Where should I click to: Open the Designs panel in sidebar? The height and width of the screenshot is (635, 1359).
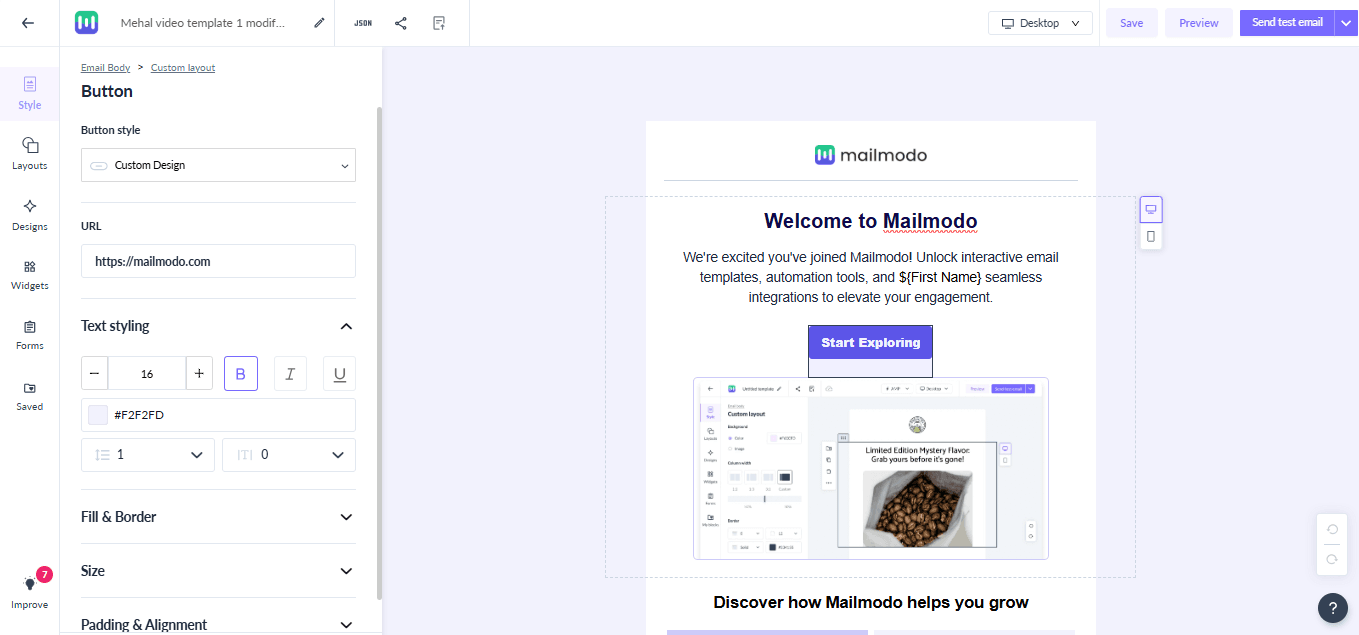pos(30,215)
